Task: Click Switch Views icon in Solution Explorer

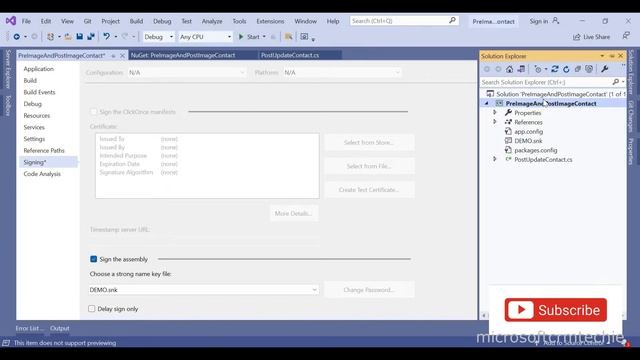Action: pyautogui.click(x=521, y=69)
